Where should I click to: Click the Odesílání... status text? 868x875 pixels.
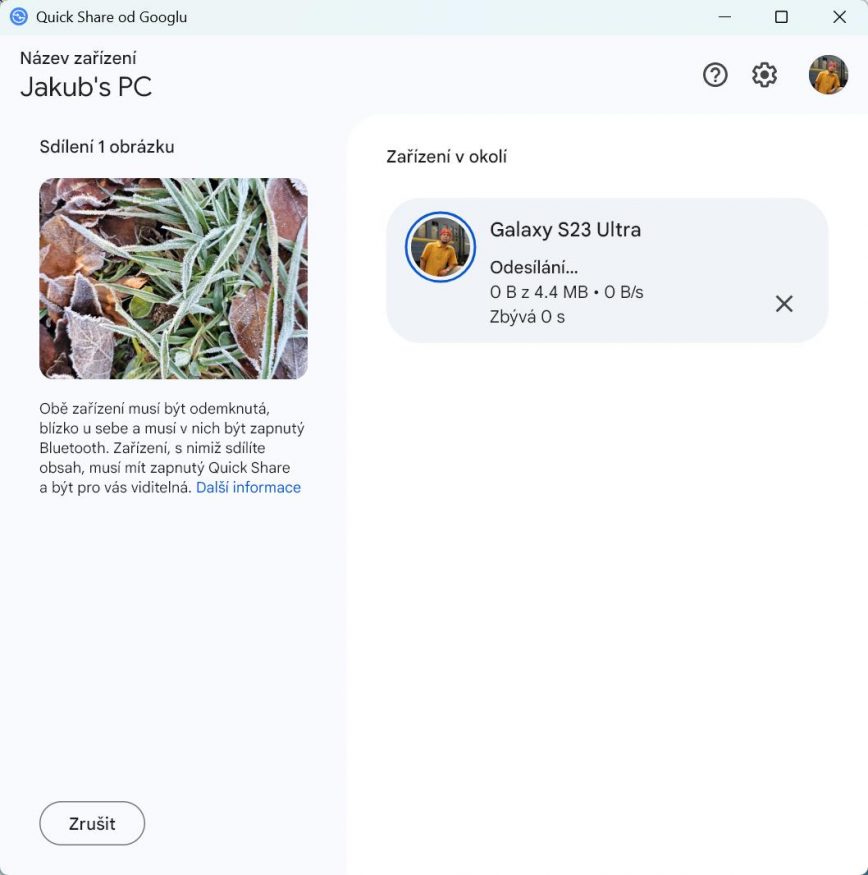pos(534,267)
